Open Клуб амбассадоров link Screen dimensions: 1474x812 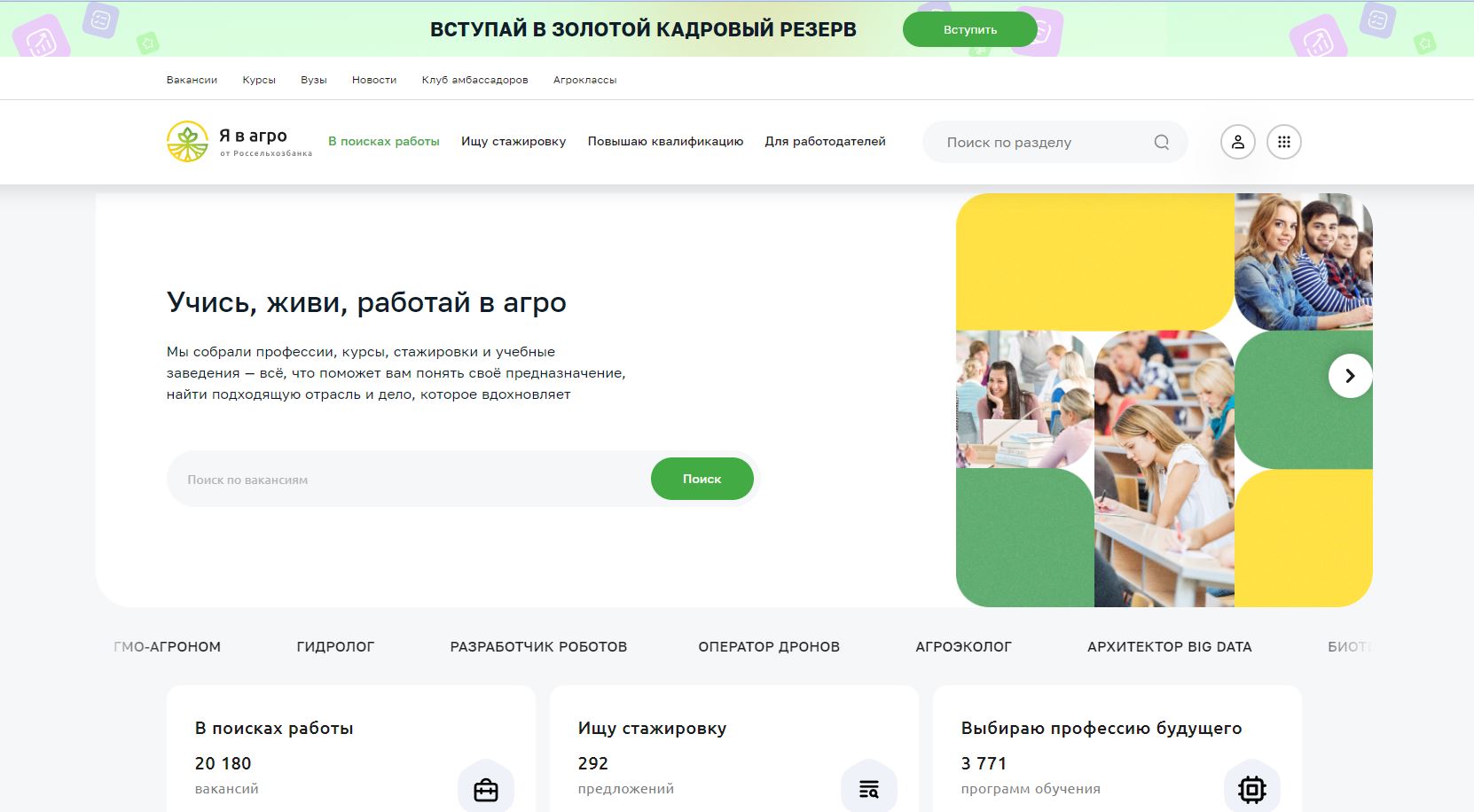(x=475, y=80)
